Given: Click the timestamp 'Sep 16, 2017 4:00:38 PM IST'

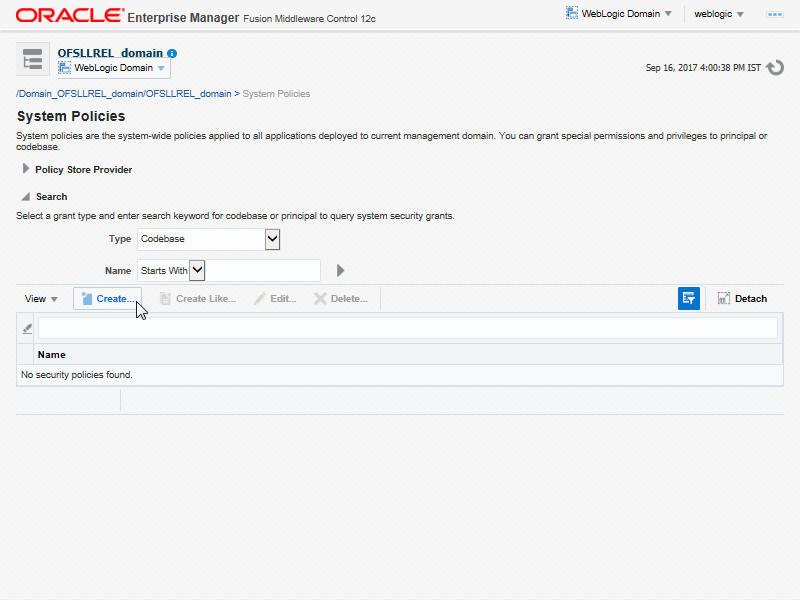Looking at the screenshot, I should pos(703,68).
